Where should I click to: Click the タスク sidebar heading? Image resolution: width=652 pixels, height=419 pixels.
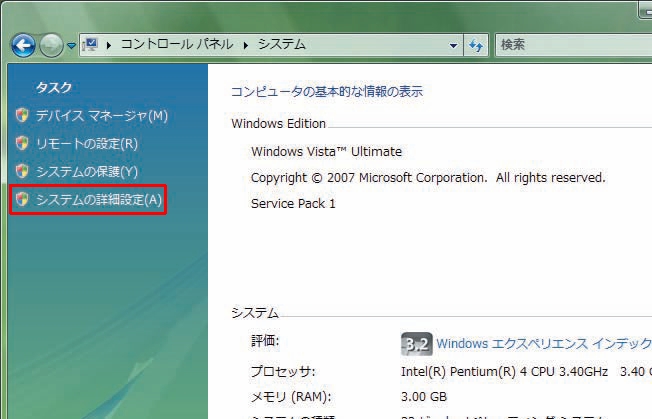click(54, 87)
